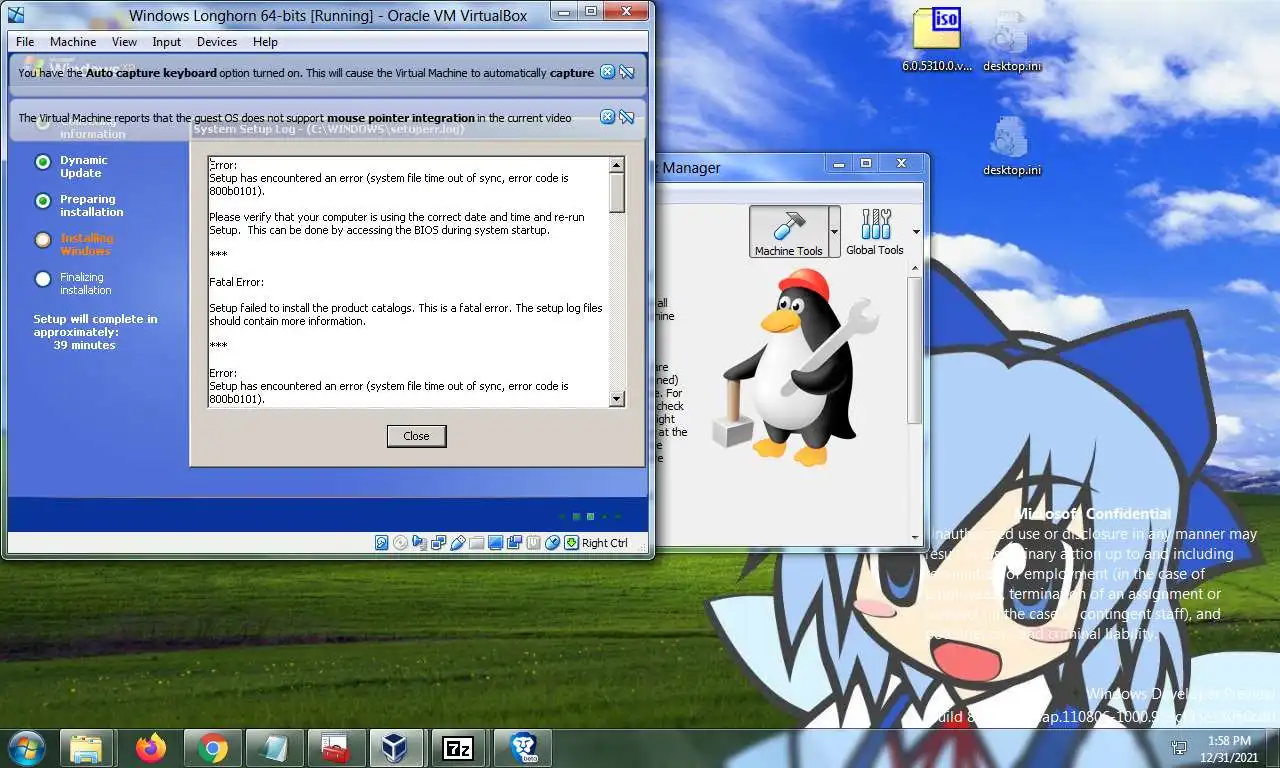Click the display status icon in VM status bar

[495, 543]
